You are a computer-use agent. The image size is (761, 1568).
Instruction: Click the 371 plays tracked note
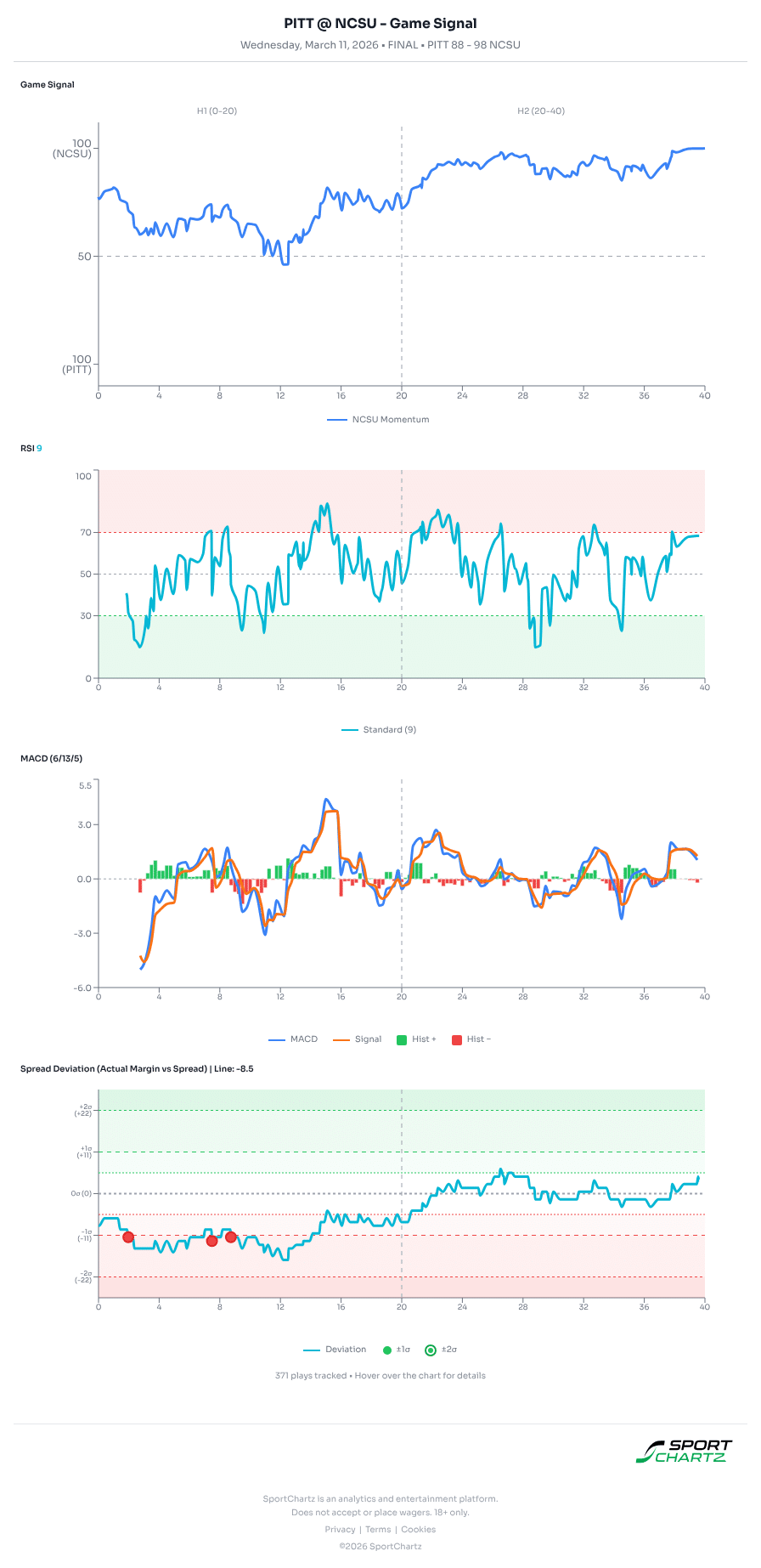point(380,1376)
